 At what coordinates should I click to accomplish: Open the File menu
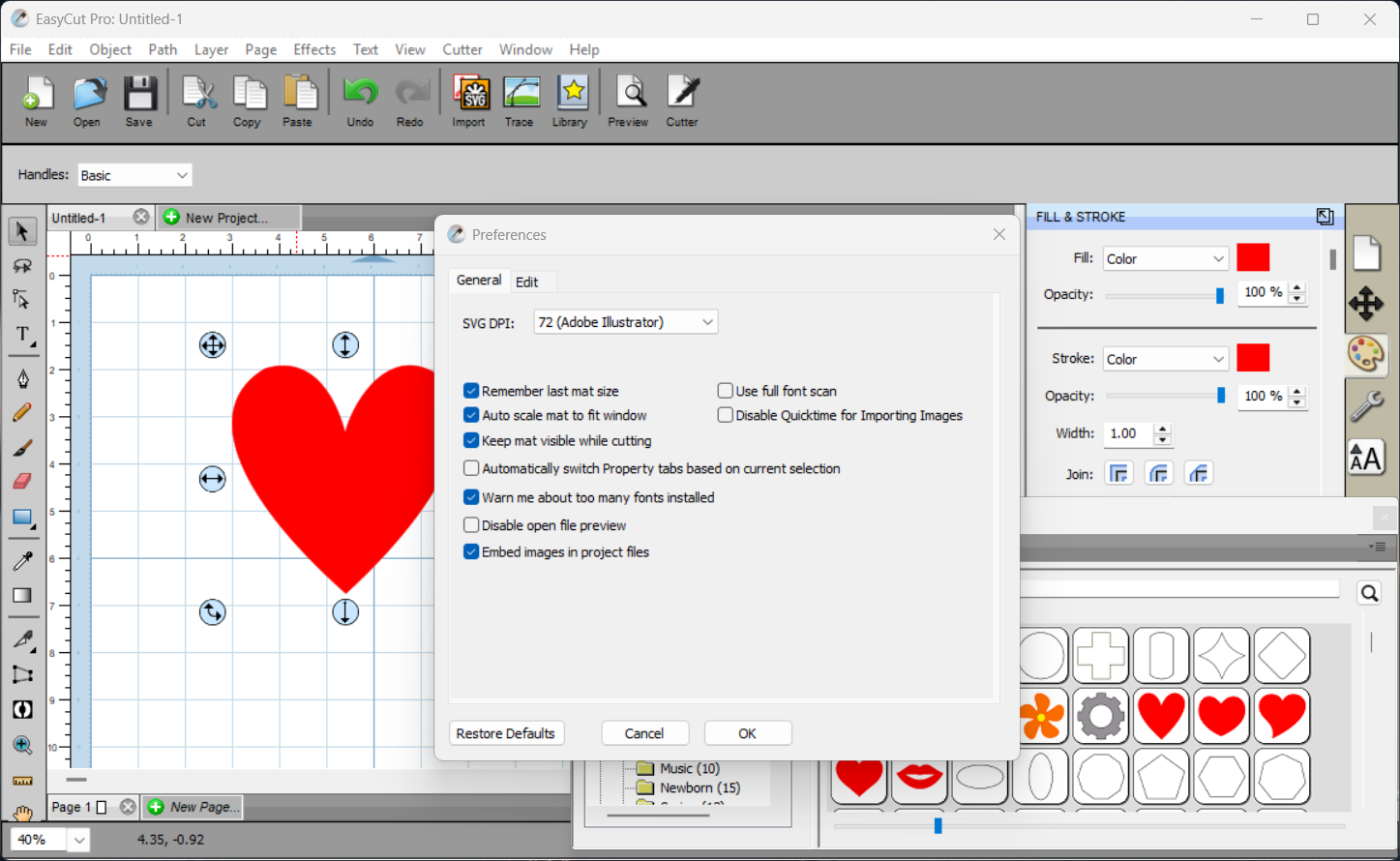pos(20,49)
